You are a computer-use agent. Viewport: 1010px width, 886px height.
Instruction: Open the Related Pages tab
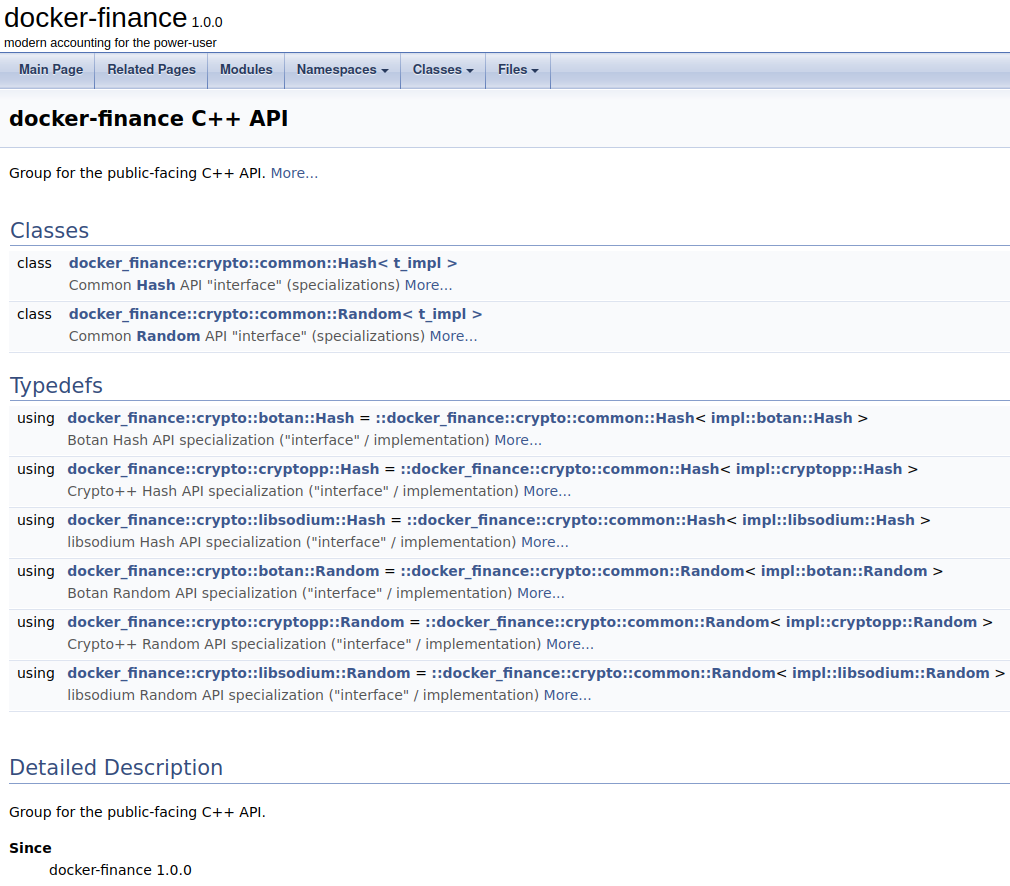pyautogui.click(x=151, y=70)
